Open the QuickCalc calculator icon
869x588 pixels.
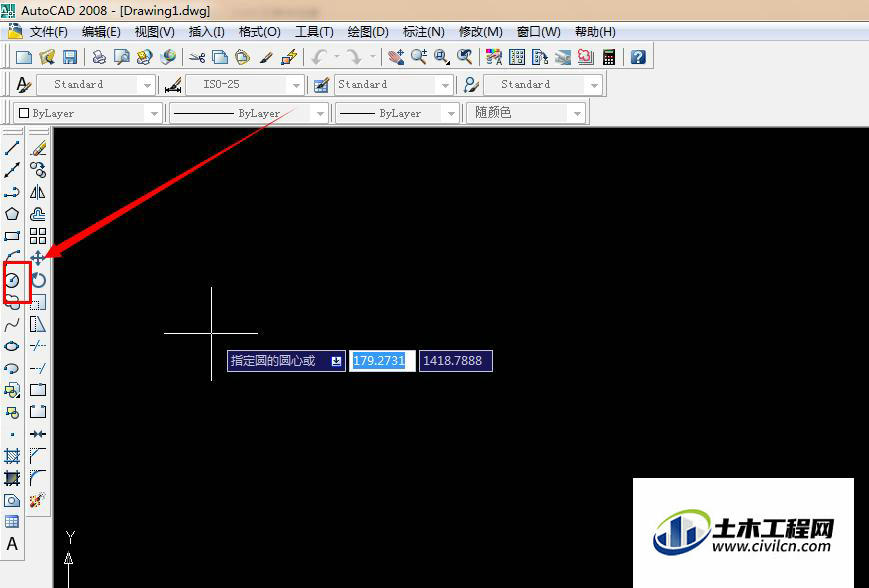[609, 57]
